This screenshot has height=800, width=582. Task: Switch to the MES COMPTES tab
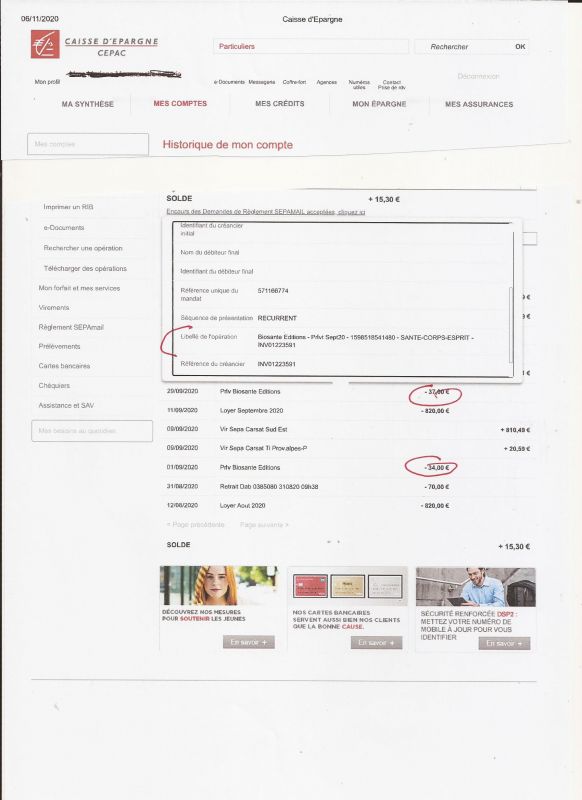coord(180,104)
